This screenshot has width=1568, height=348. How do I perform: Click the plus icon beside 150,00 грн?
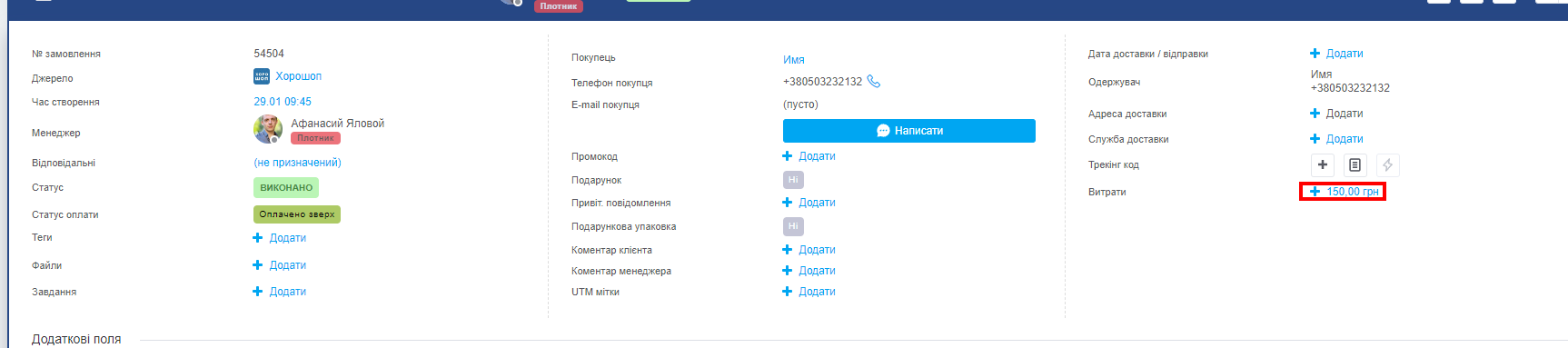pos(1315,192)
